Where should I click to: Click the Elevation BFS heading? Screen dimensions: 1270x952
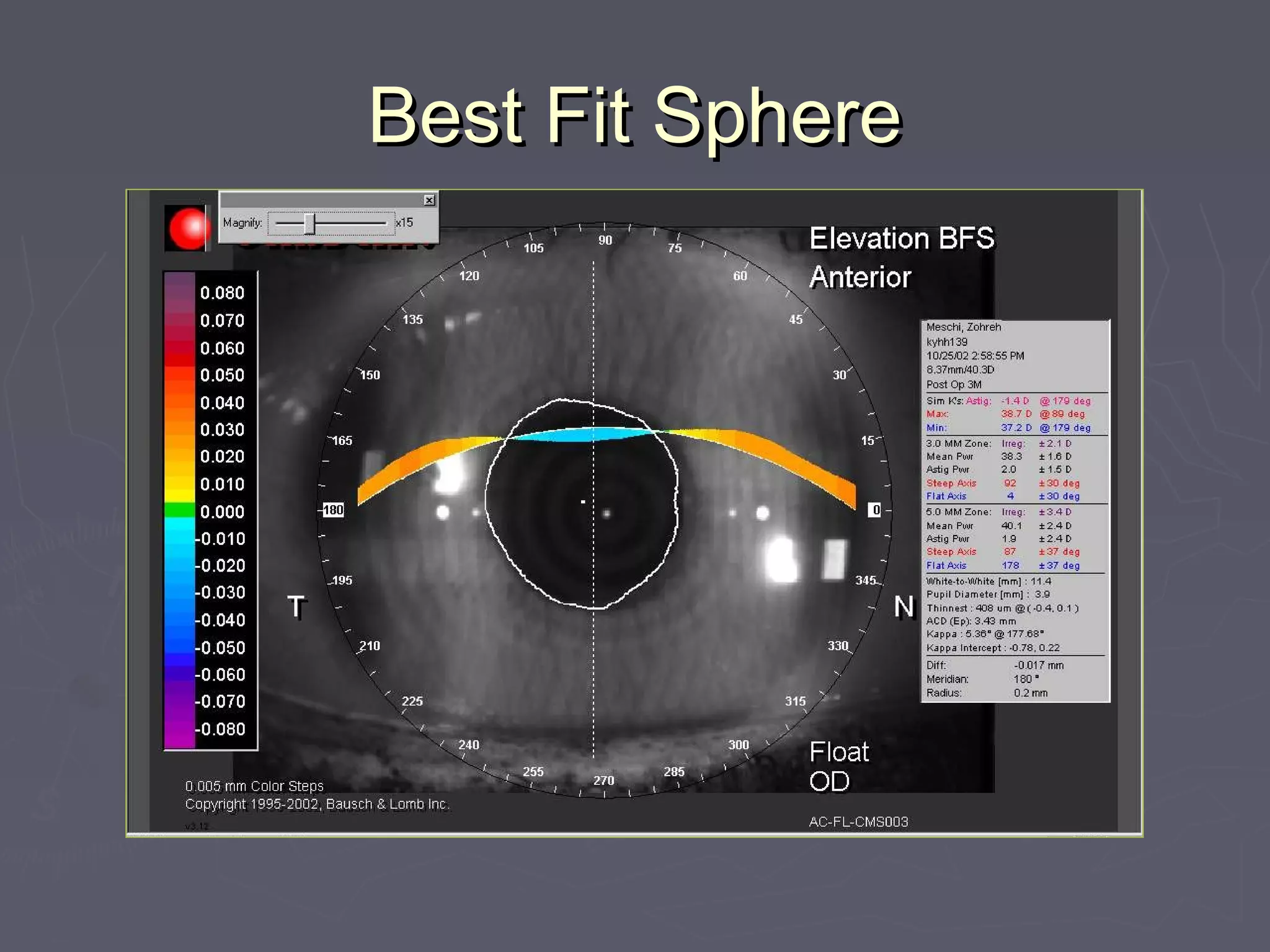902,239
